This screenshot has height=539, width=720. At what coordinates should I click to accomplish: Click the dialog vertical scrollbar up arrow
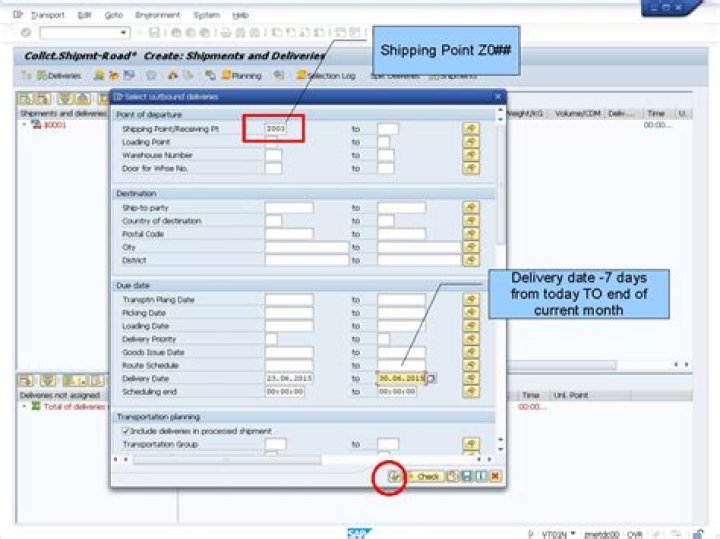tap(501, 111)
